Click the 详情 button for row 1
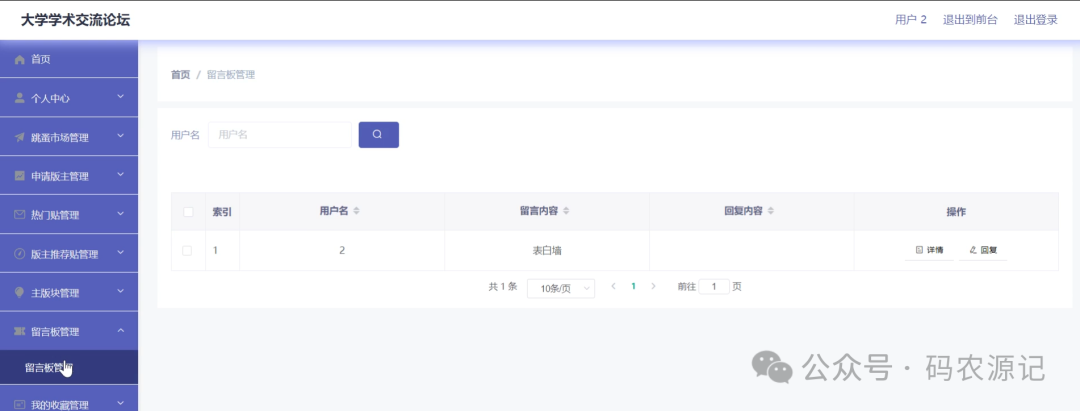The width and height of the screenshot is (1080, 411). point(929,250)
